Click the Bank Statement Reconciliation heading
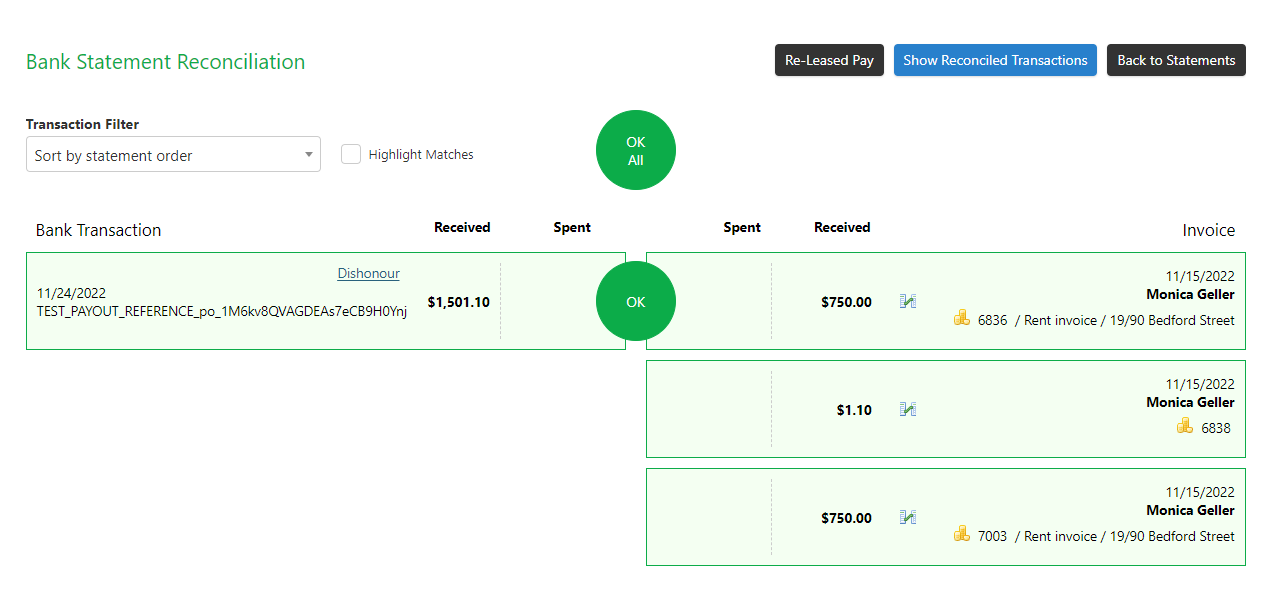Image resolution: width=1271 pixels, height=593 pixels. [x=165, y=62]
